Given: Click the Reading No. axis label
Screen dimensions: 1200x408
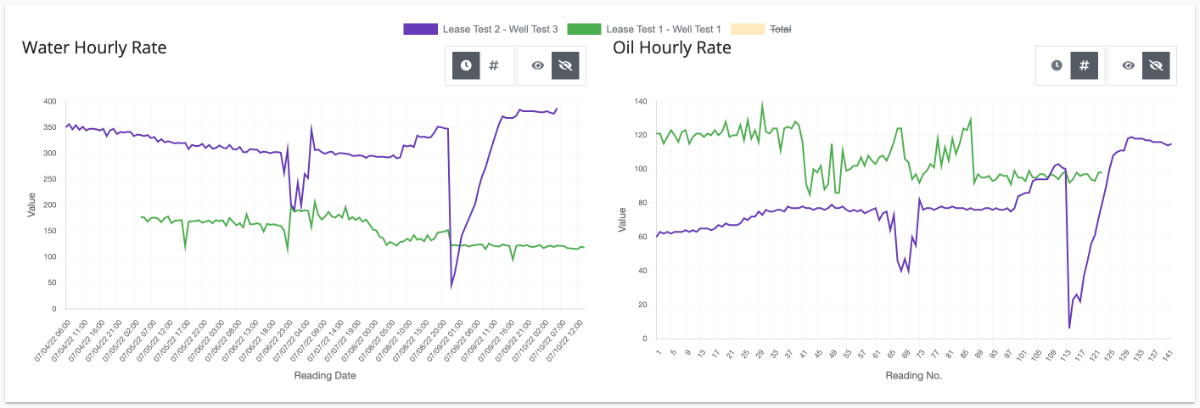Looking at the screenshot, I should pyautogui.click(x=913, y=376).
